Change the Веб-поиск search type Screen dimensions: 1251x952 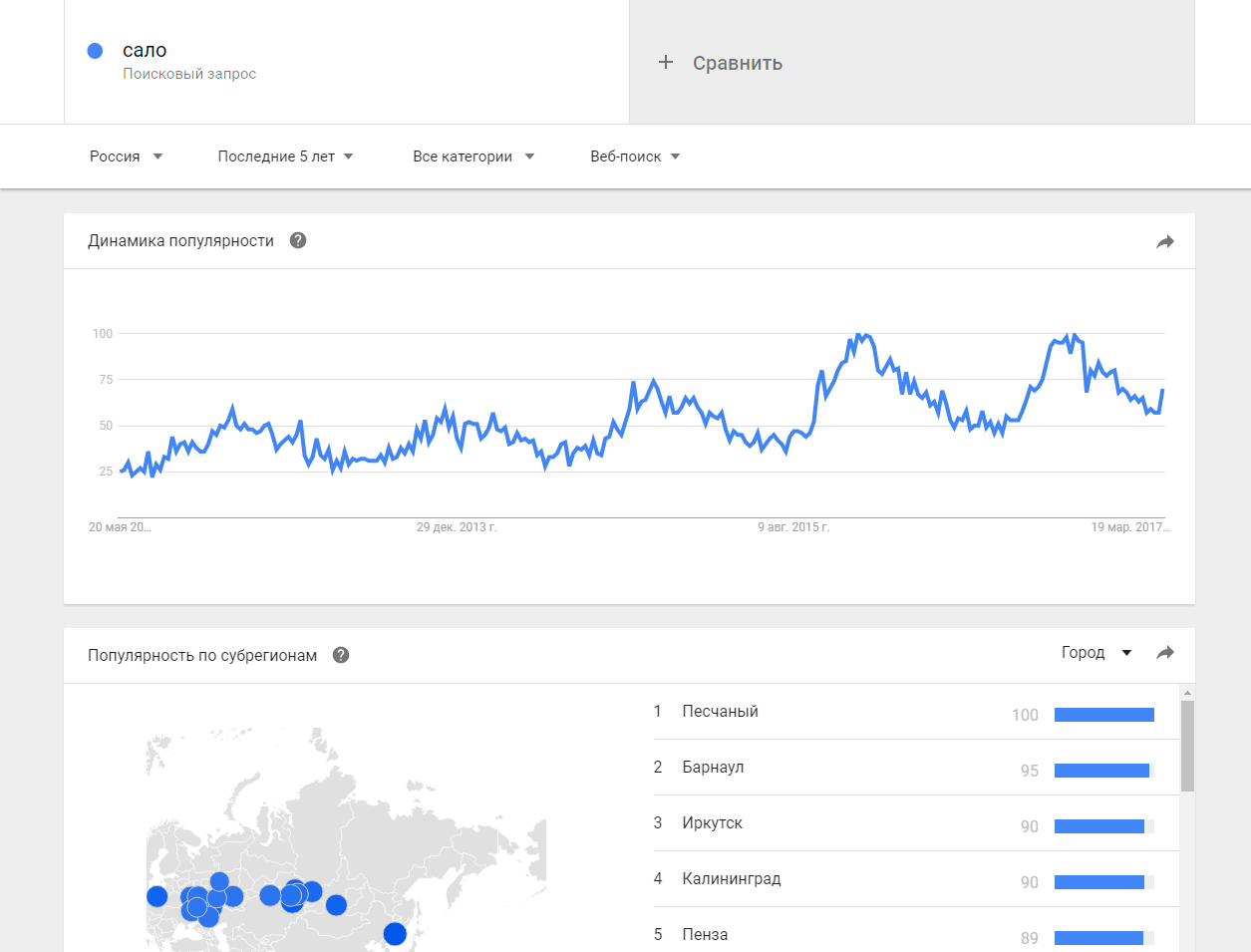click(x=635, y=157)
